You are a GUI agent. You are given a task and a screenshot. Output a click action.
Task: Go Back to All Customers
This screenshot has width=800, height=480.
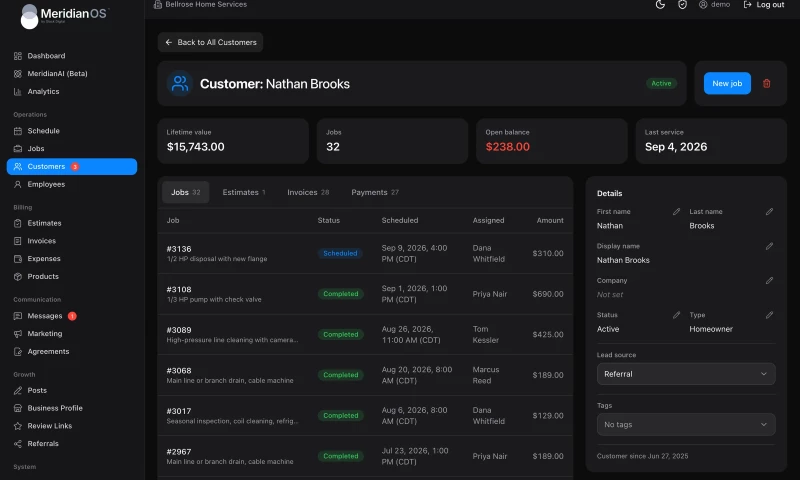pyautogui.click(x=210, y=42)
